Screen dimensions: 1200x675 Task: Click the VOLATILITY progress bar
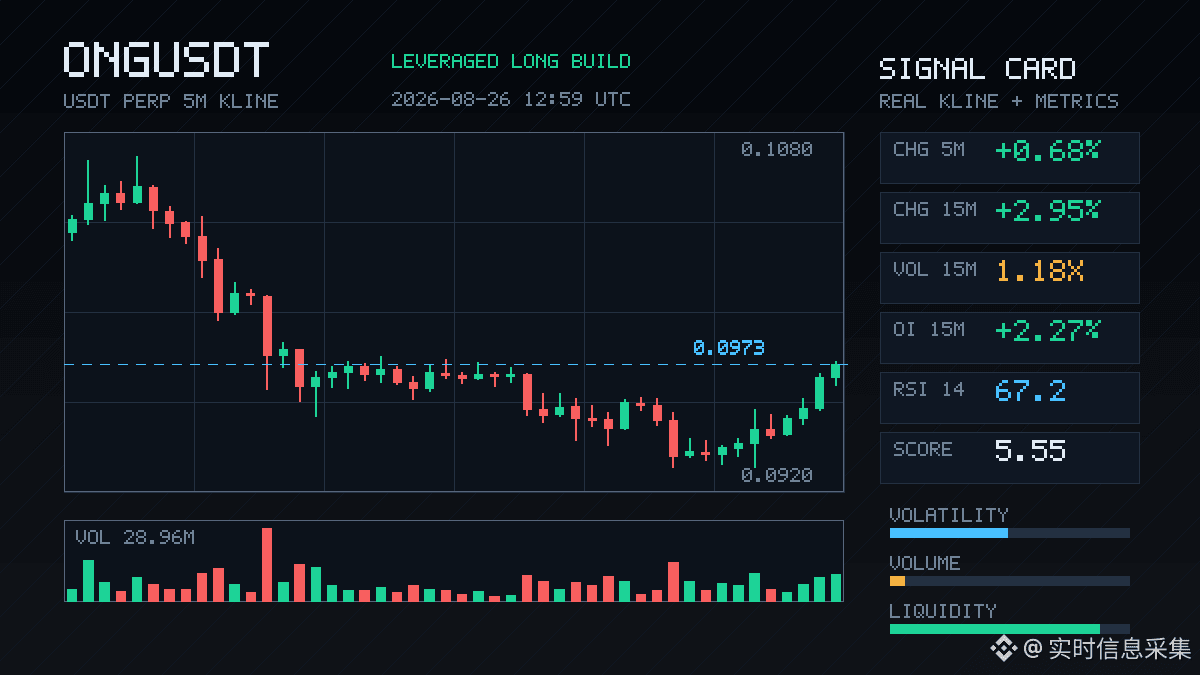click(x=1009, y=533)
